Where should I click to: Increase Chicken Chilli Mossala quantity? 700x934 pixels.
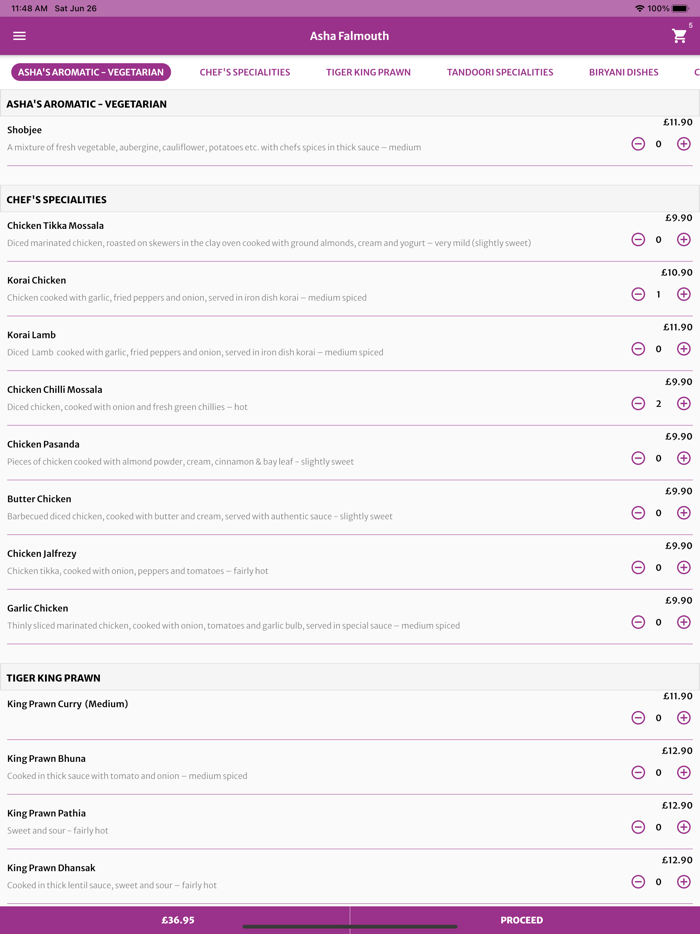(684, 404)
